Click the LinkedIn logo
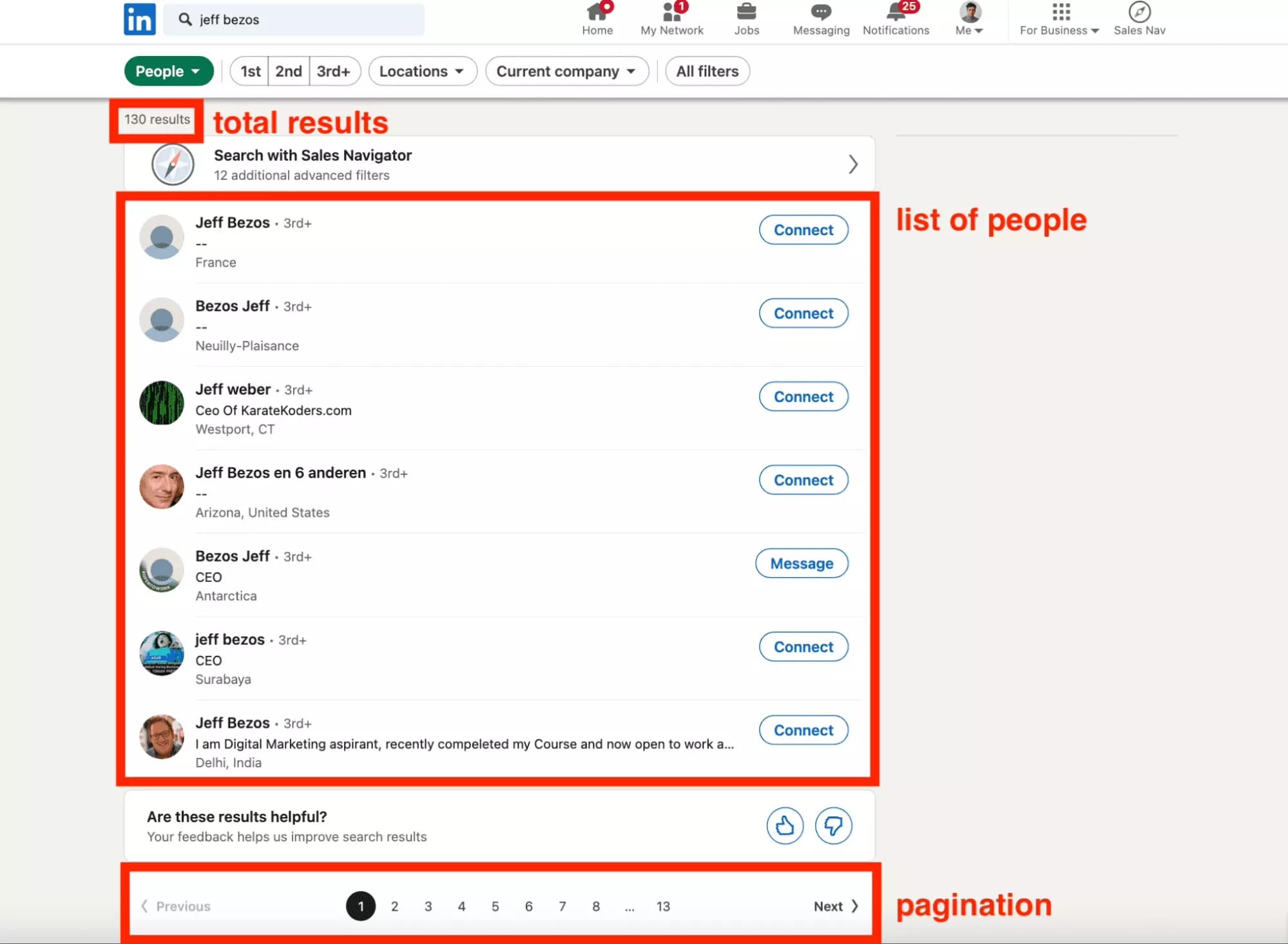Image resolution: width=1288 pixels, height=944 pixels. 139,19
